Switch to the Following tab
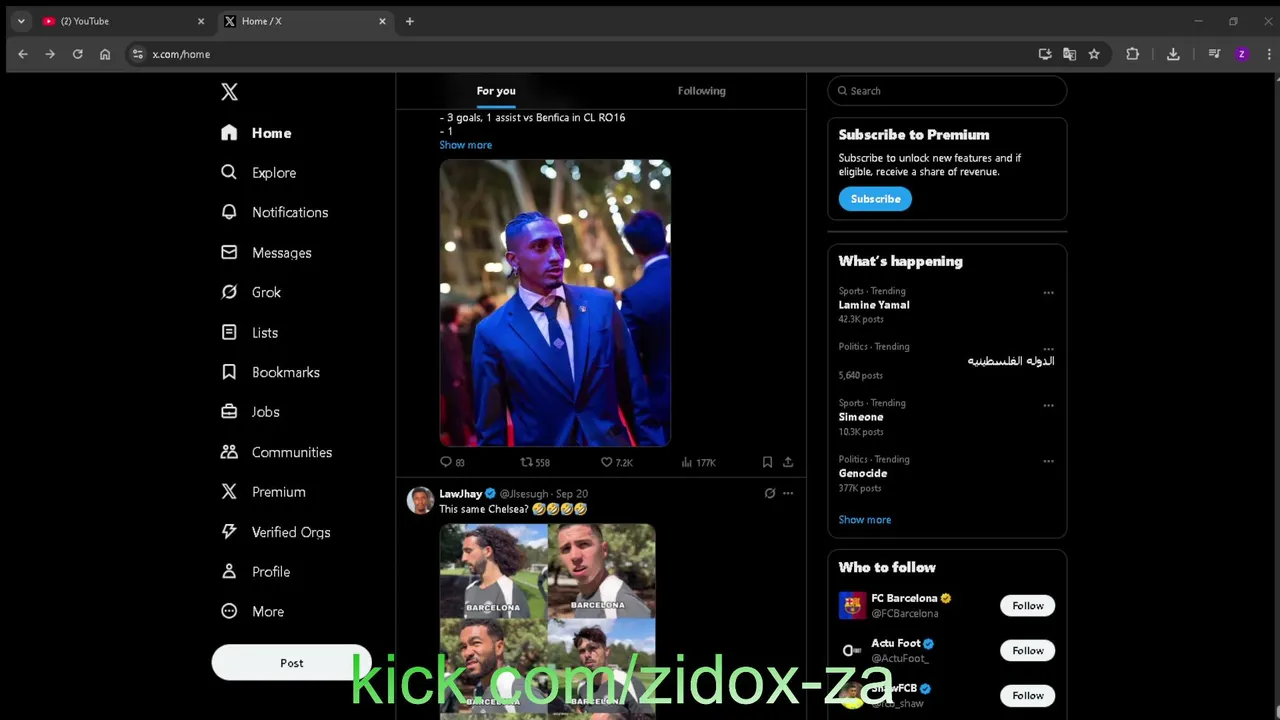 click(701, 91)
